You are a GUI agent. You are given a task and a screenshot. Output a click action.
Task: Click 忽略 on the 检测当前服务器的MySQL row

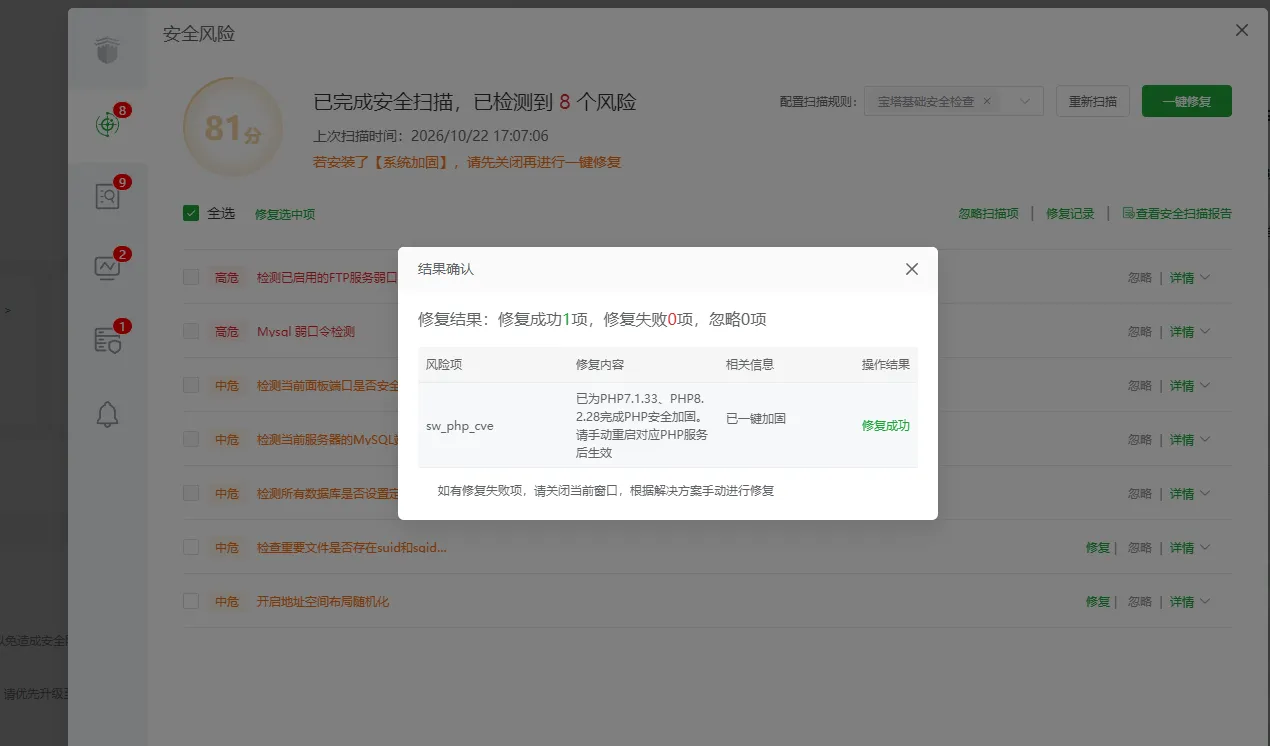pos(1140,440)
